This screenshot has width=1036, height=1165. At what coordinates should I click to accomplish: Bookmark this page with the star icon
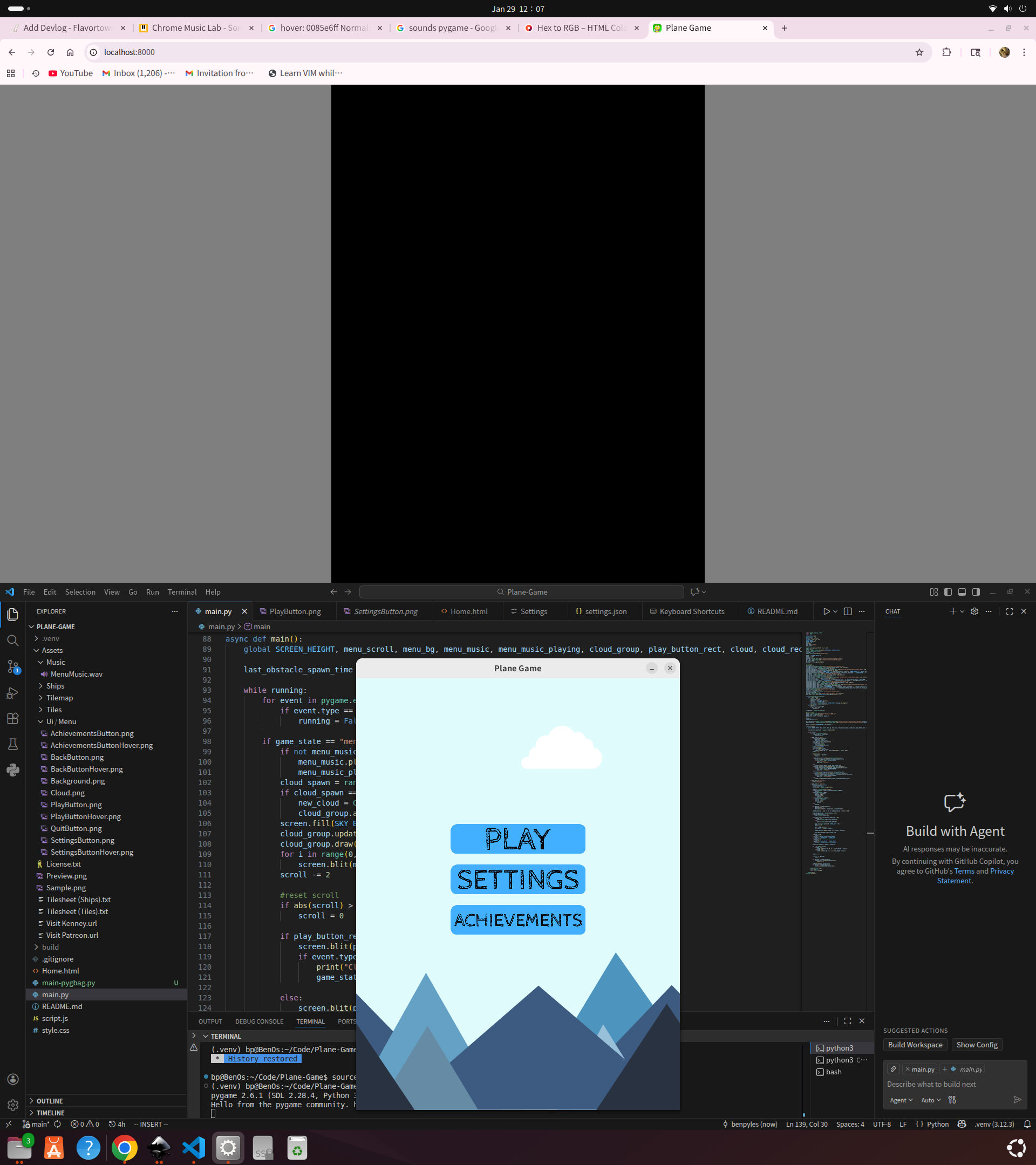[919, 52]
